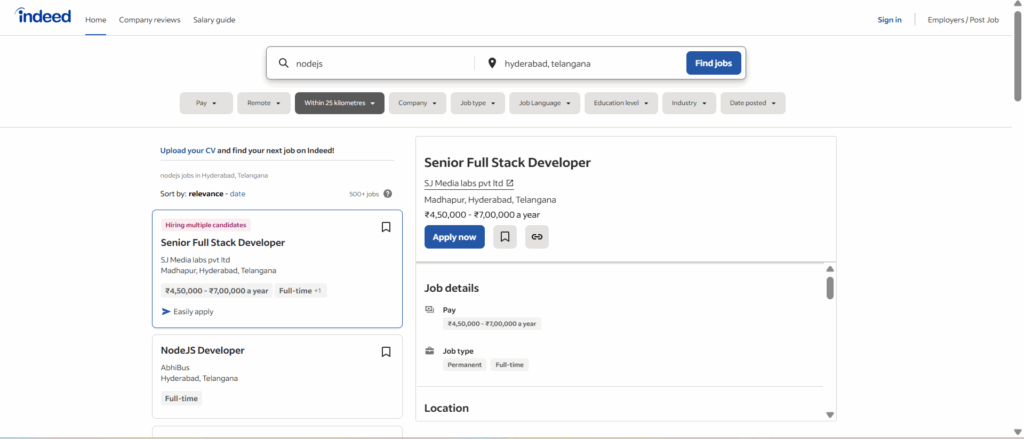This screenshot has width=1024, height=439.
Task: Save job with bookmark beside Apply now
Action: [x=505, y=237]
